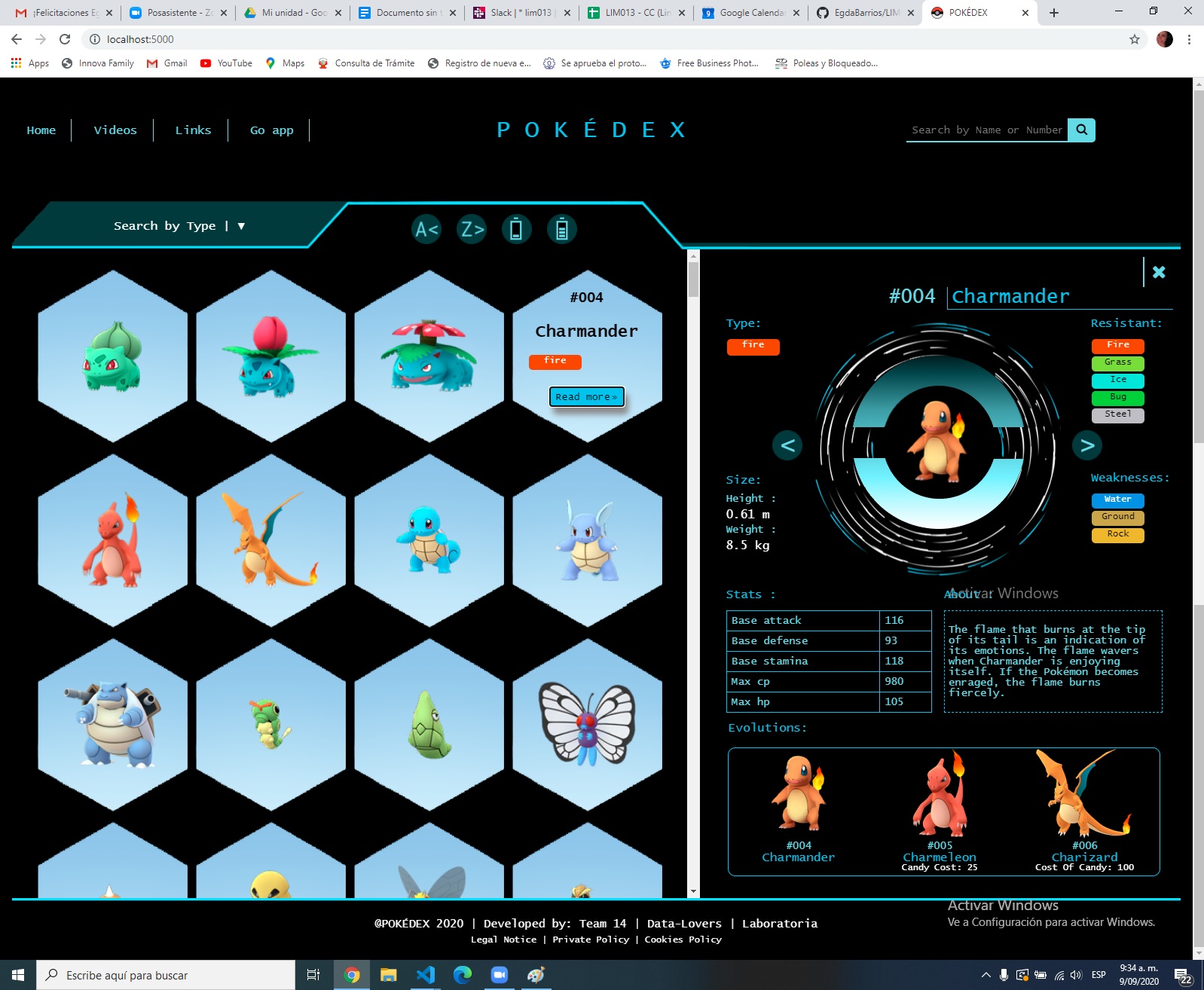Image resolution: width=1204 pixels, height=990 pixels.
Task: Open the Maps bookmark
Action: point(285,63)
